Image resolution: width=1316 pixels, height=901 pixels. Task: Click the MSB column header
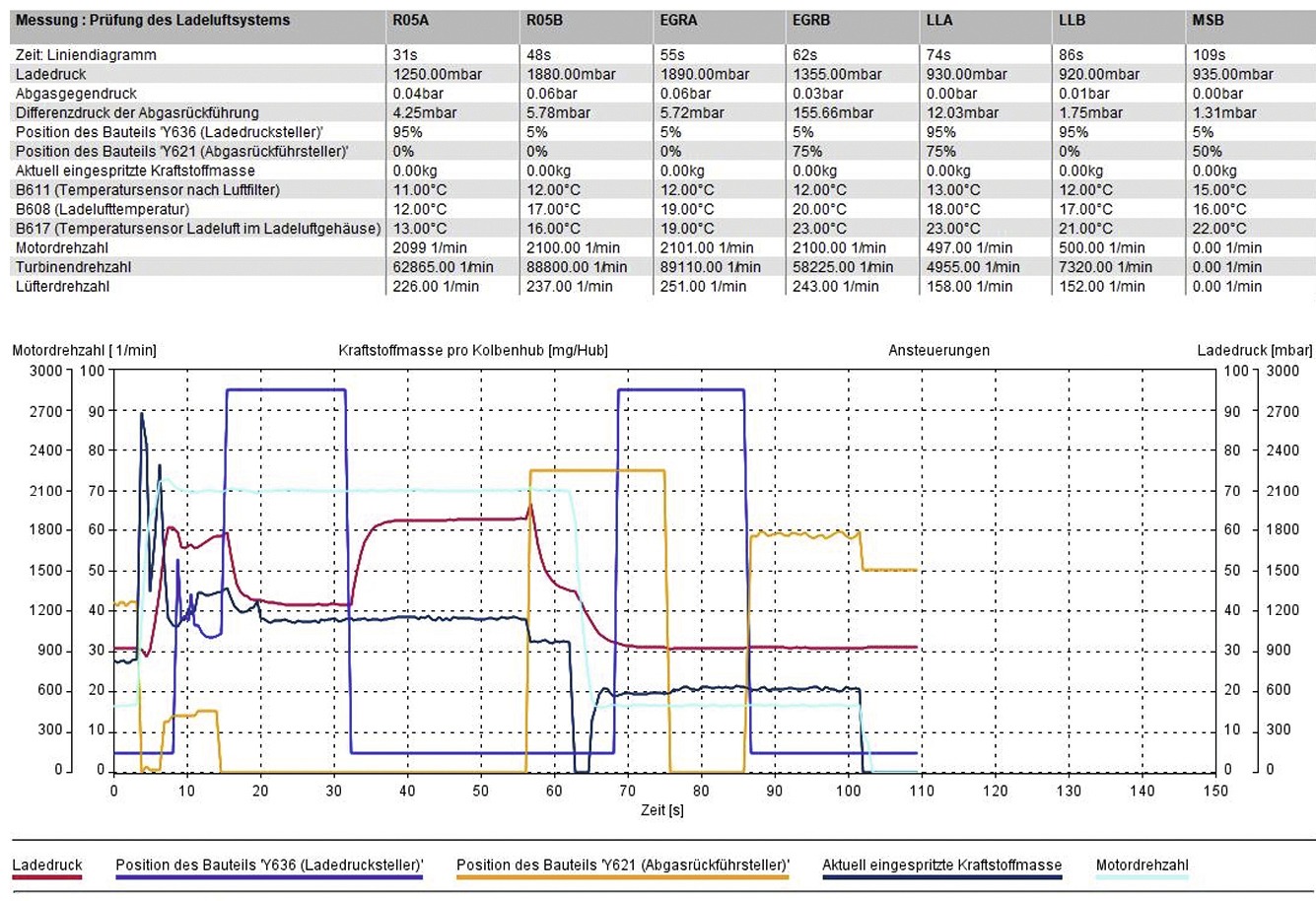(x=1208, y=20)
